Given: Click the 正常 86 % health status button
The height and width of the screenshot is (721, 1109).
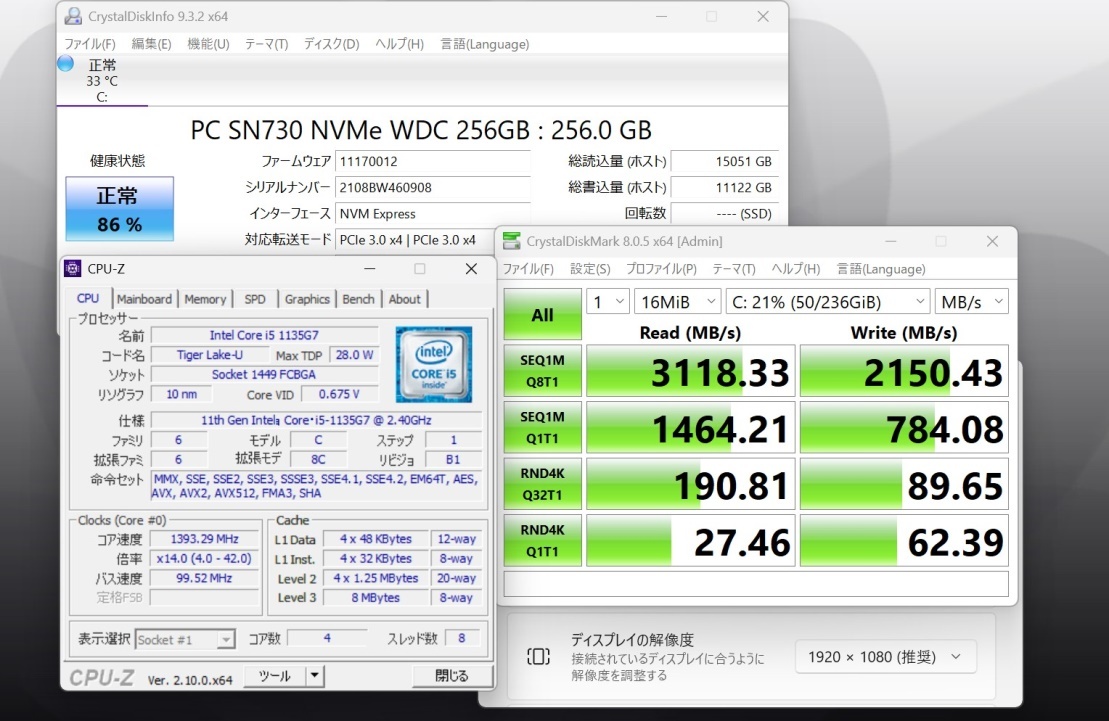Looking at the screenshot, I should (x=120, y=209).
